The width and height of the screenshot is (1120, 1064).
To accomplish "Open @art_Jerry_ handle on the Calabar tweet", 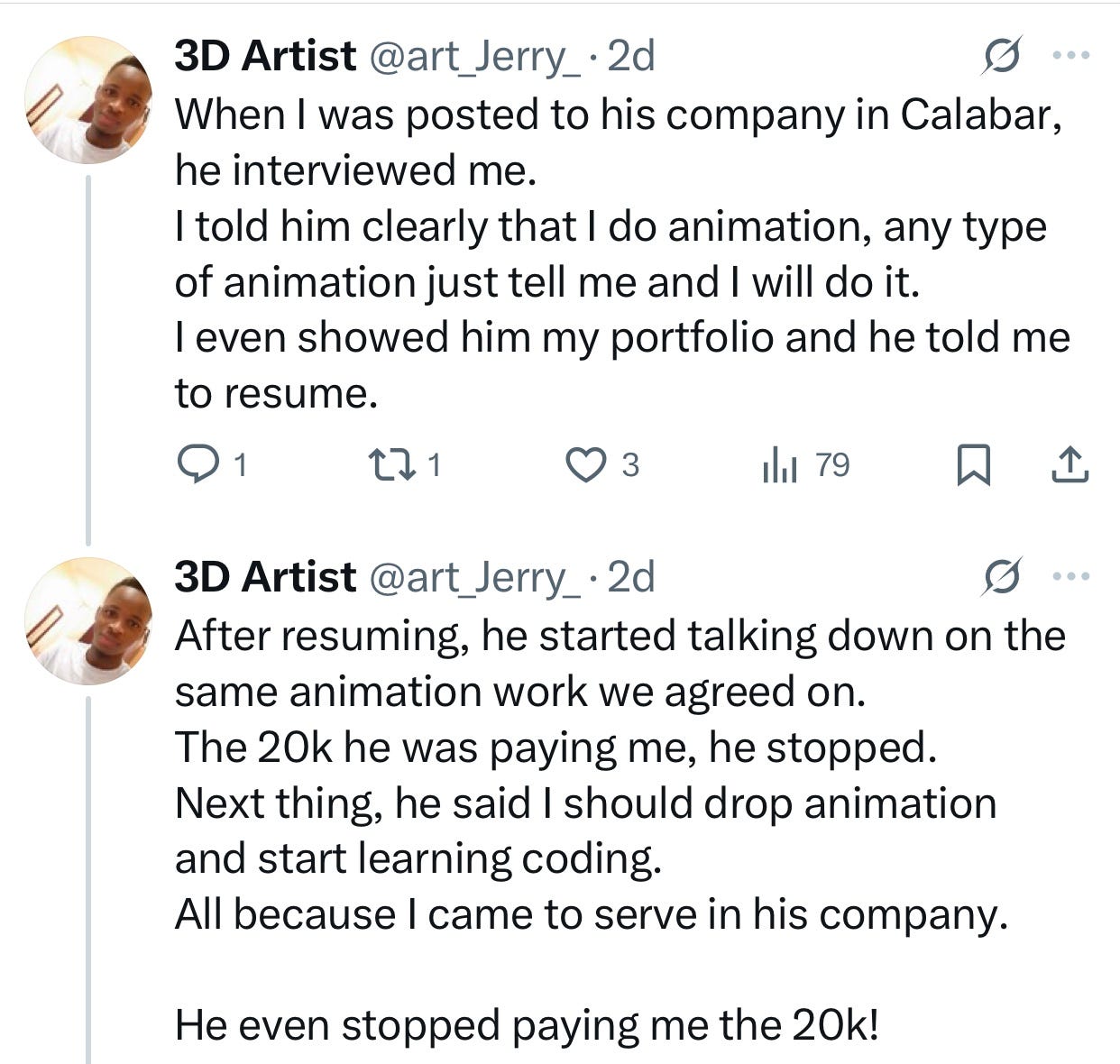I will coord(471,57).
